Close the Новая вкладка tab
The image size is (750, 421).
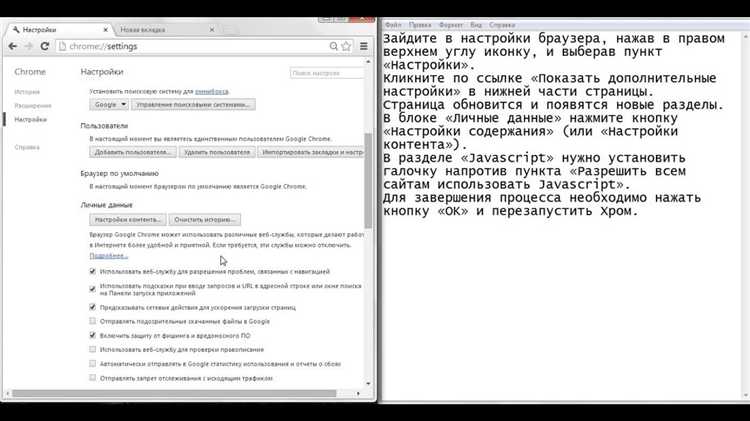click(x=212, y=30)
